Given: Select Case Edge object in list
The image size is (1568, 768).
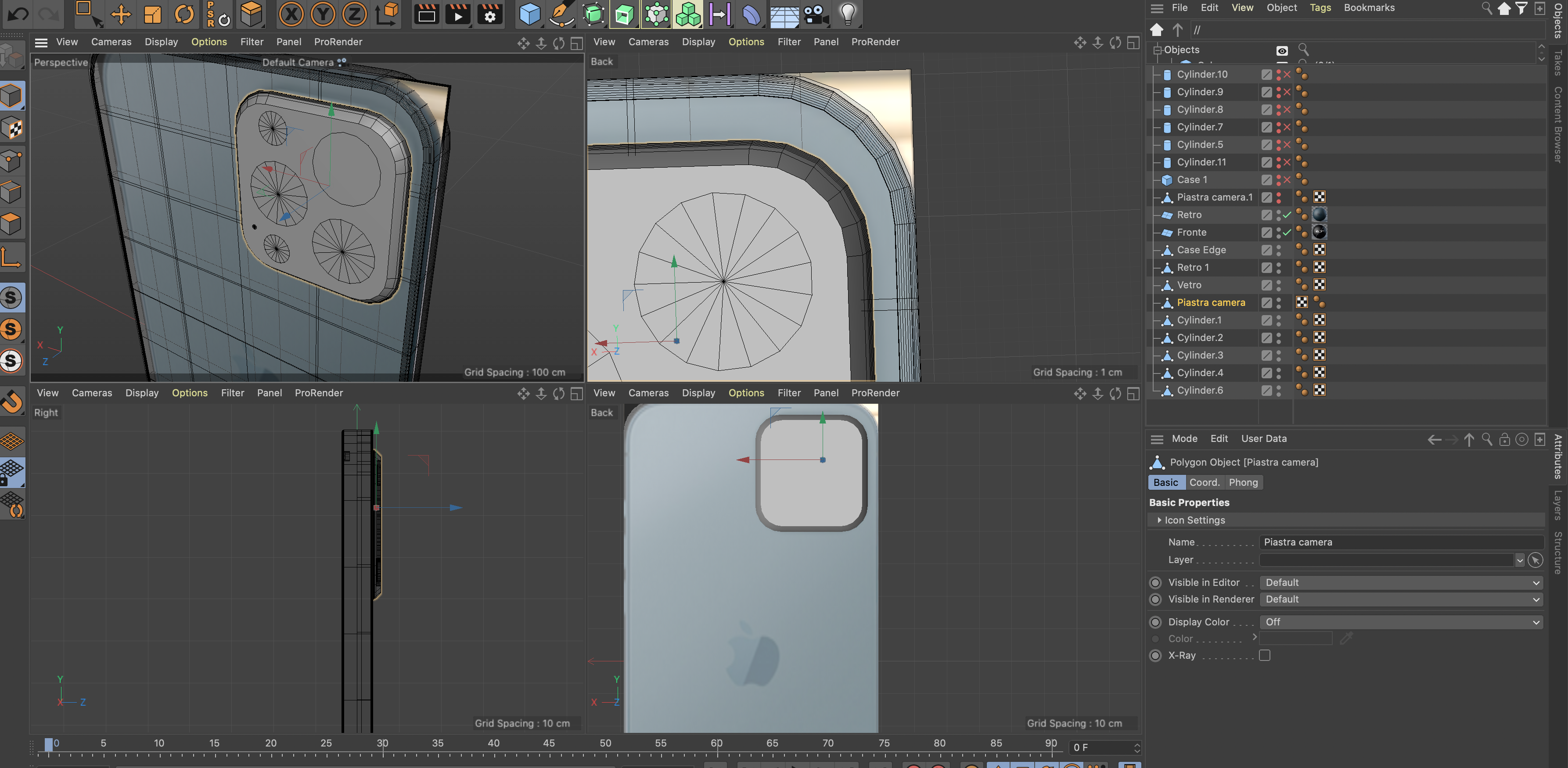Looking at the screenshot, I should (1201, 250).
